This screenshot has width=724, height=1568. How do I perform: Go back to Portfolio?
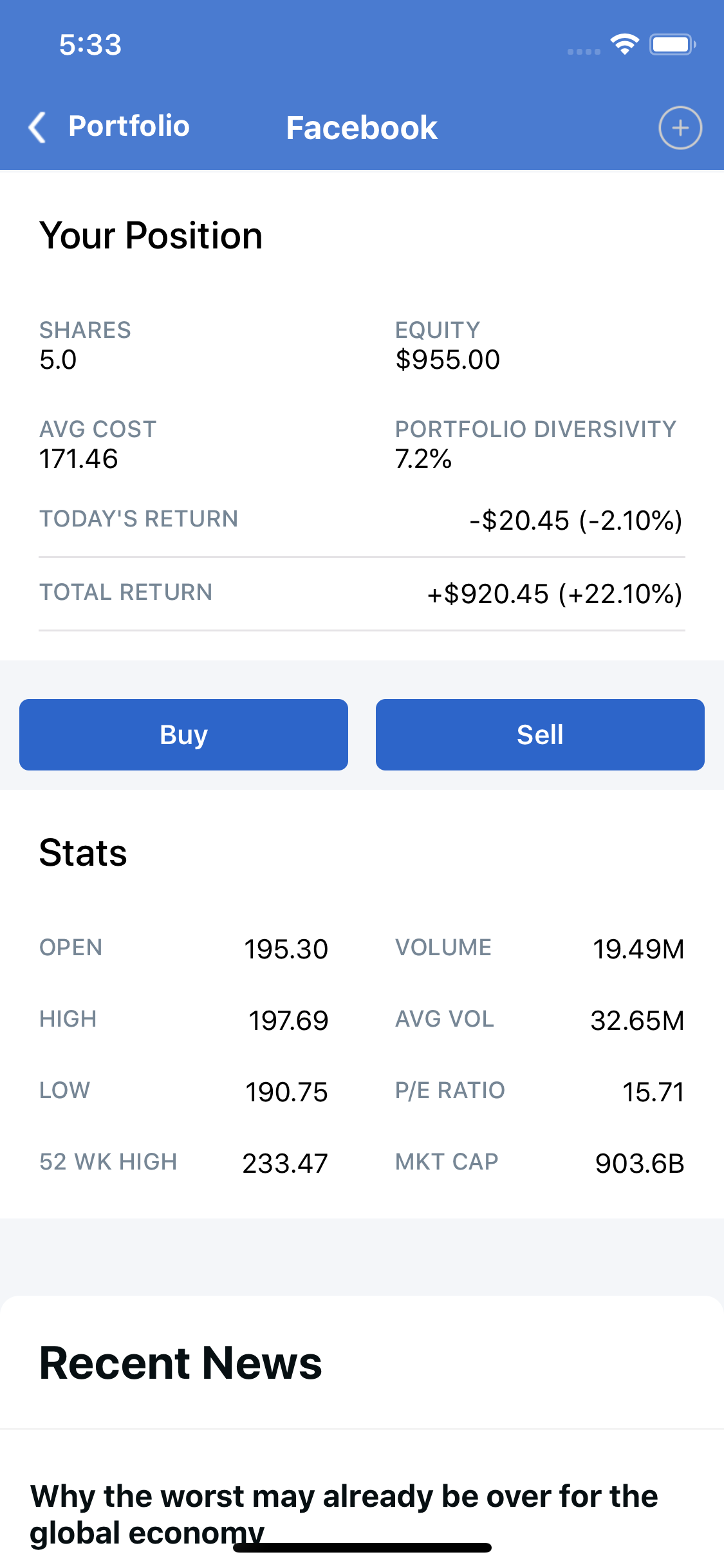[x=129, y=126]
